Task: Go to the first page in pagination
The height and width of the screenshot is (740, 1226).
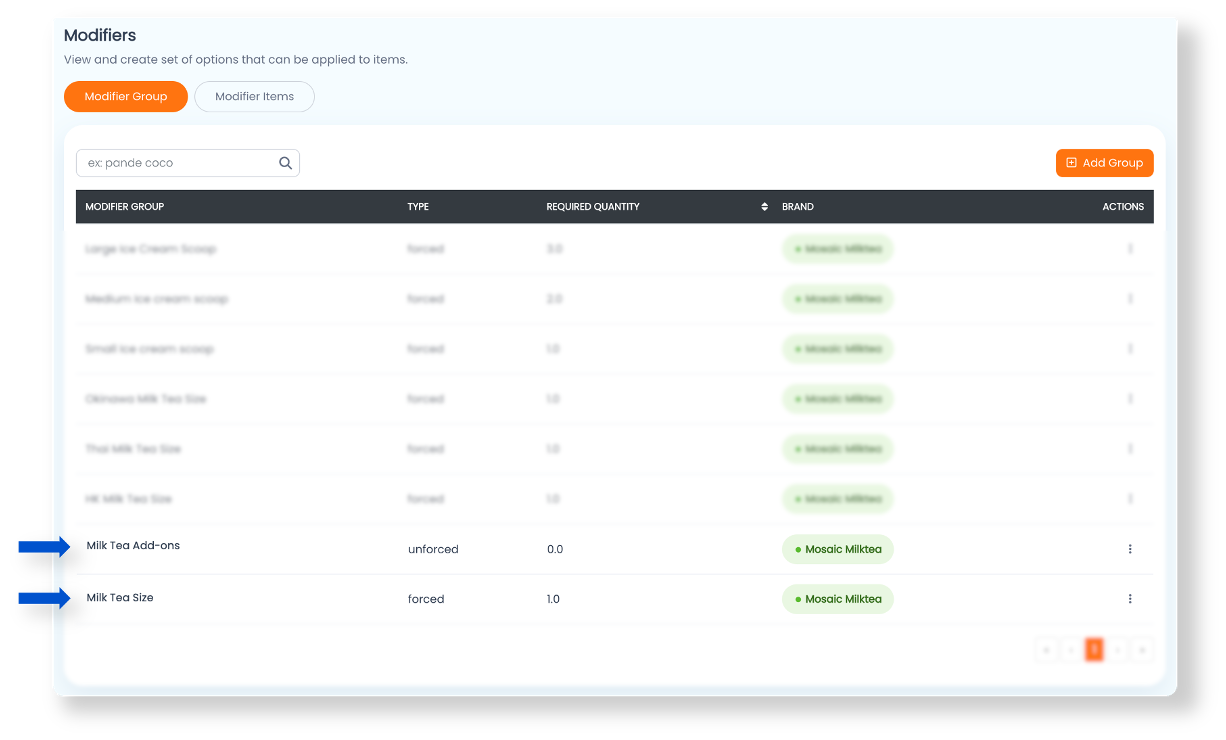Action: click(1046, 650)
